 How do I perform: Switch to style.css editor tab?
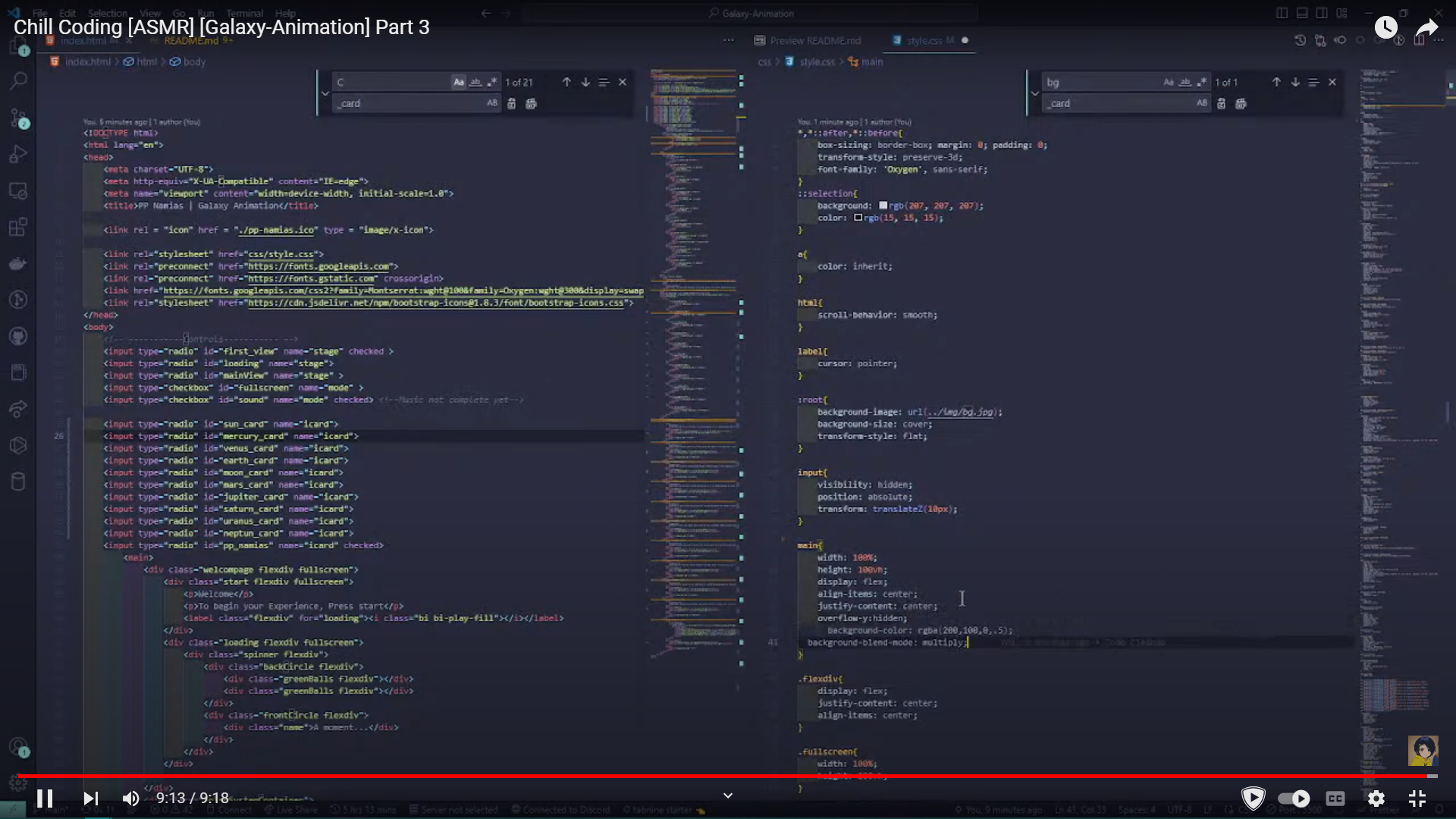pos(924,40)
